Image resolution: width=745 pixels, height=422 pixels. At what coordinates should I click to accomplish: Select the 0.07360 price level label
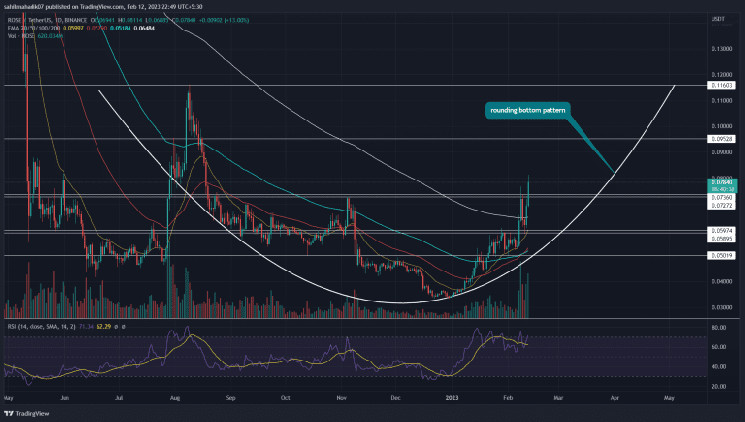click(722, 197)
